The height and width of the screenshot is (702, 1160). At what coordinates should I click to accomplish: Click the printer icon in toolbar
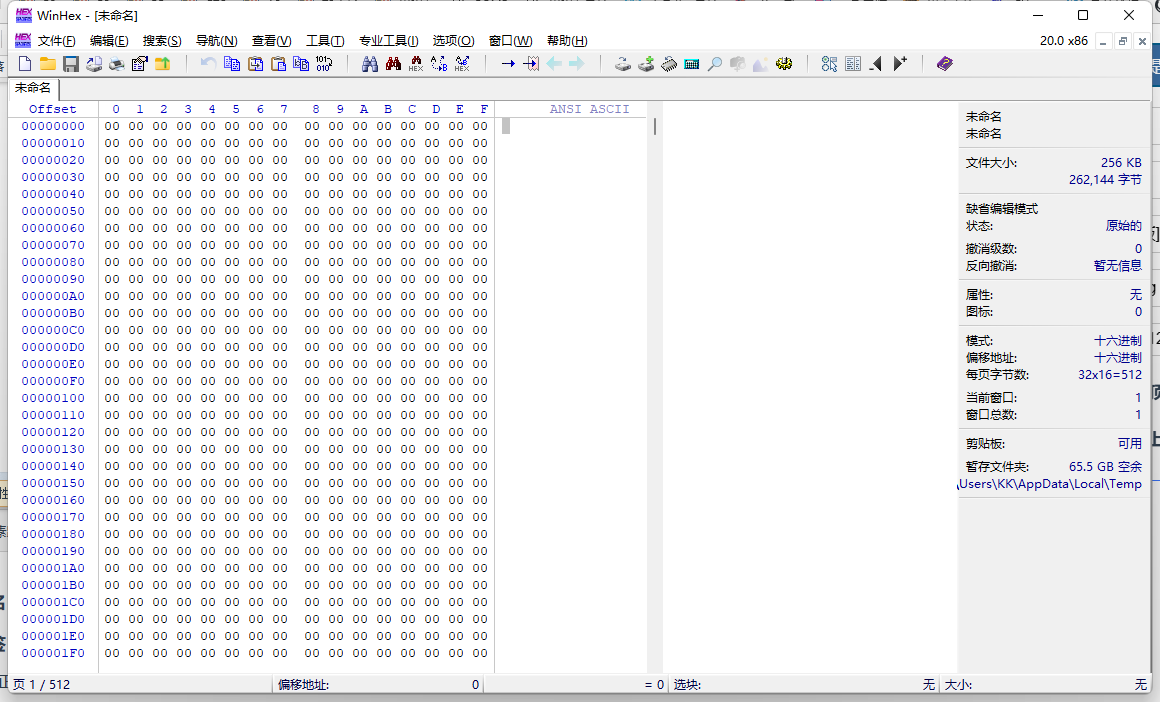click(117, 64)
